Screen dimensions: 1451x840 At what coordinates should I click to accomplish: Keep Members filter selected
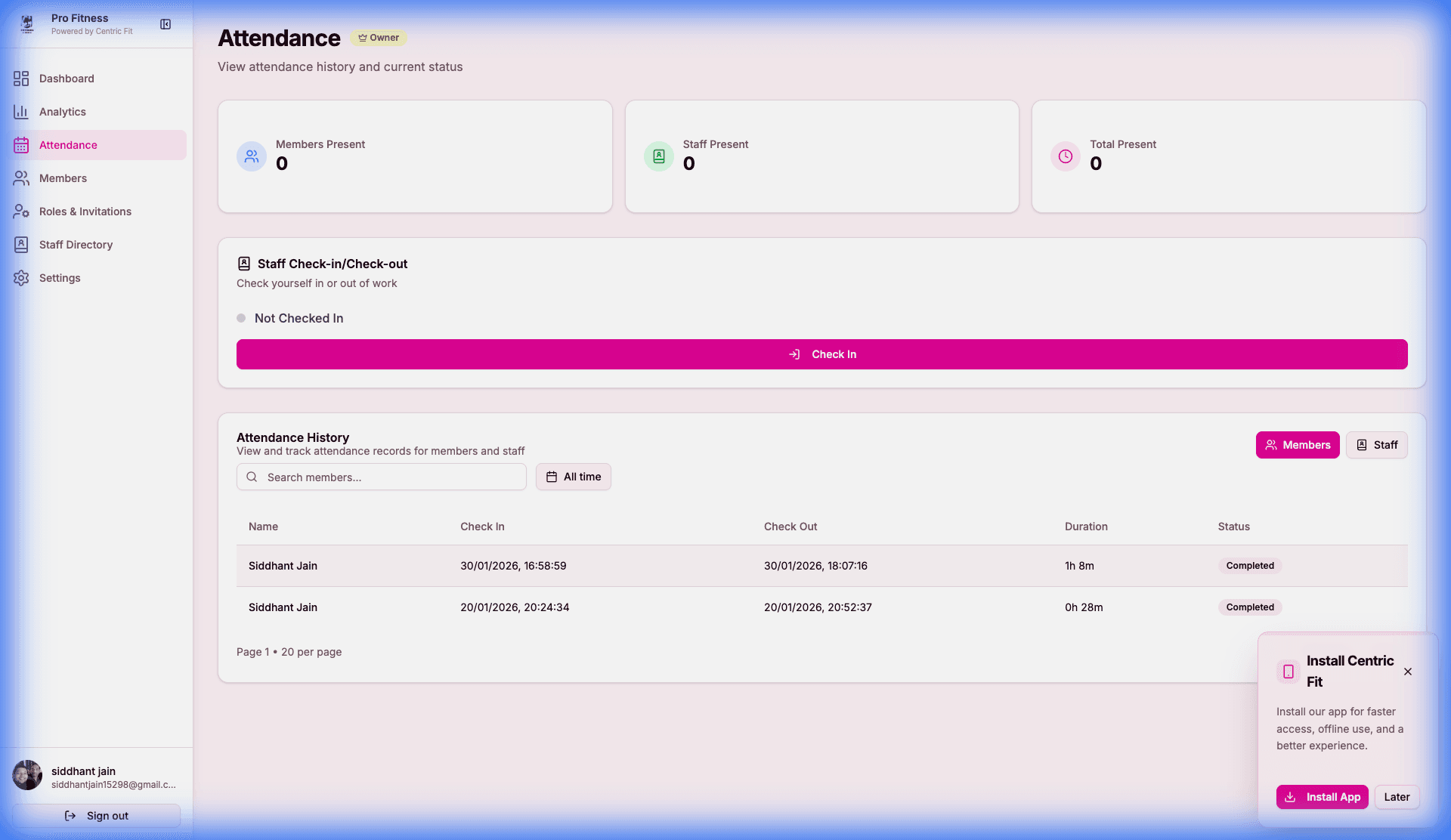pos(1297,445)
